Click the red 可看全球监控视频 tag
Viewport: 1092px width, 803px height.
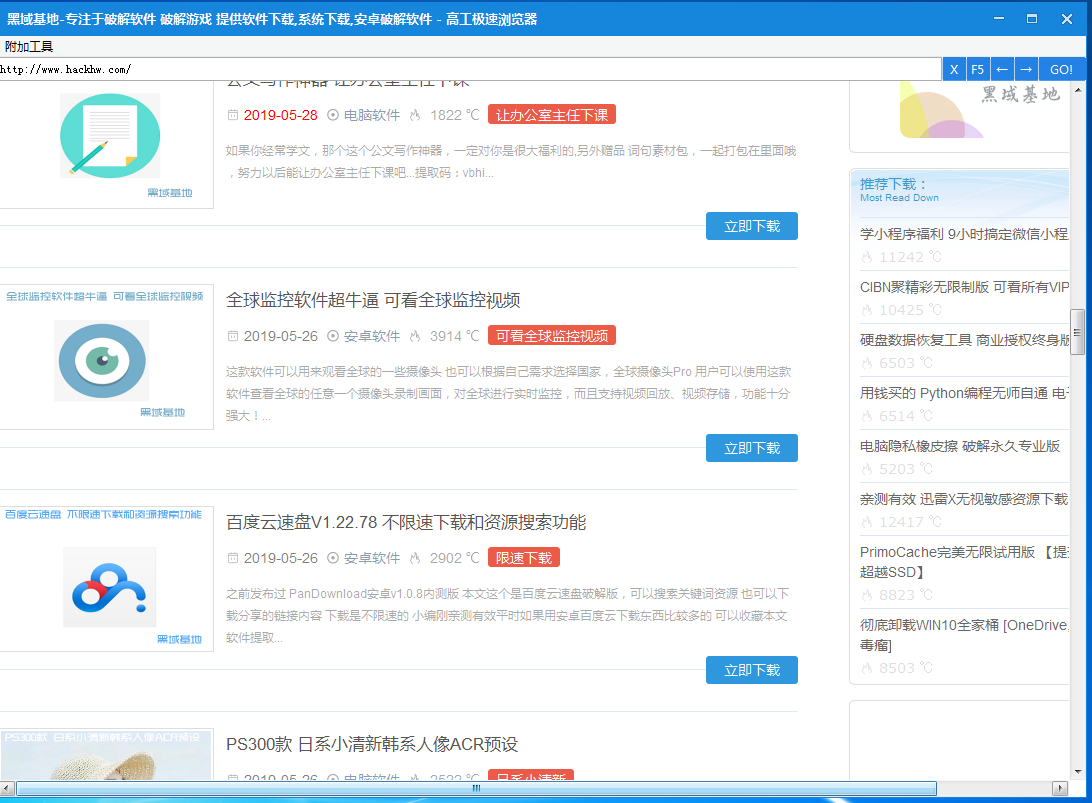(552, 336)
